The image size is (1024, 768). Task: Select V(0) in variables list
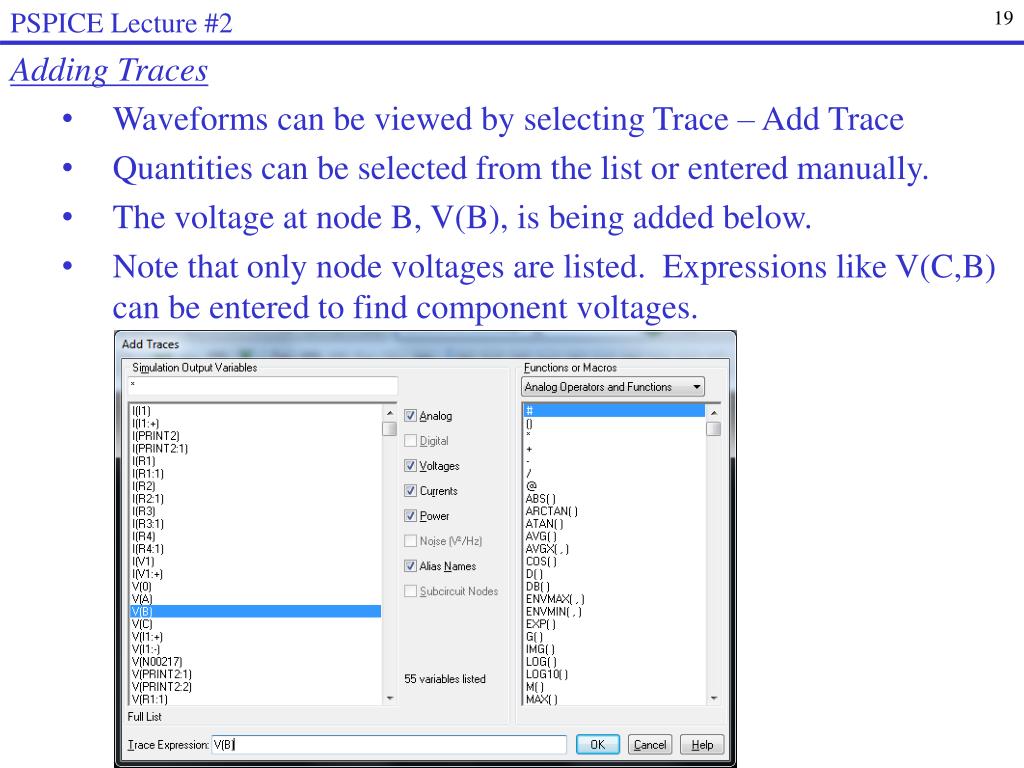pyautogui.click(x=142, y=586)
